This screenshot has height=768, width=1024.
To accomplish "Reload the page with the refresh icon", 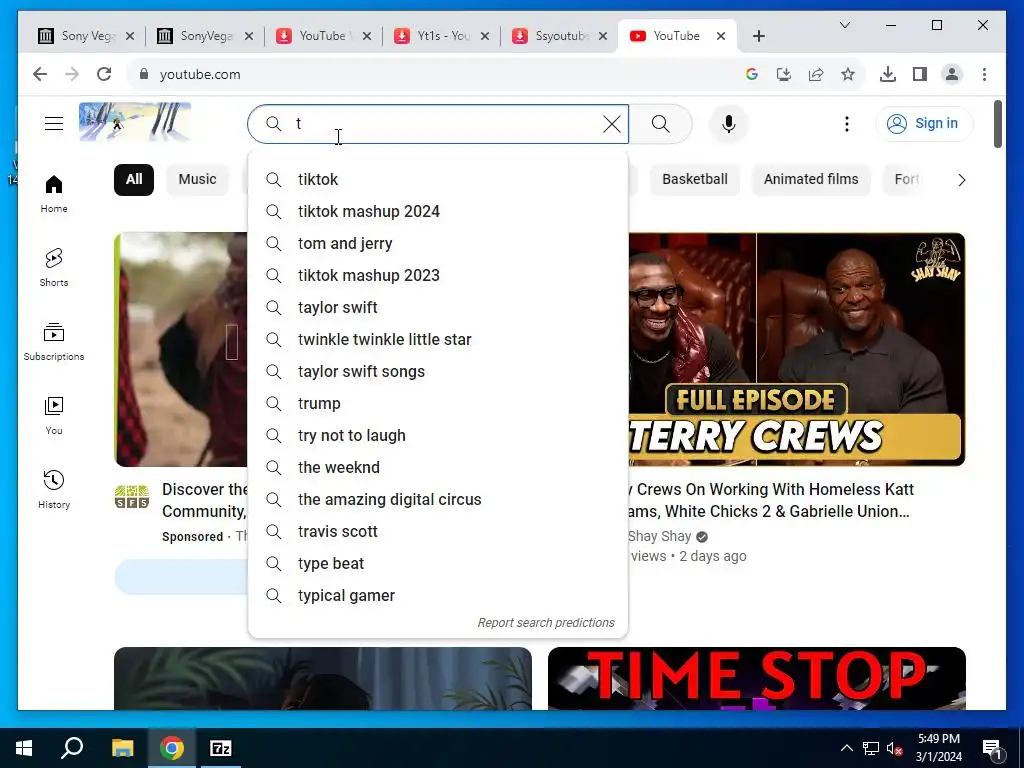I will coord(104,74).
